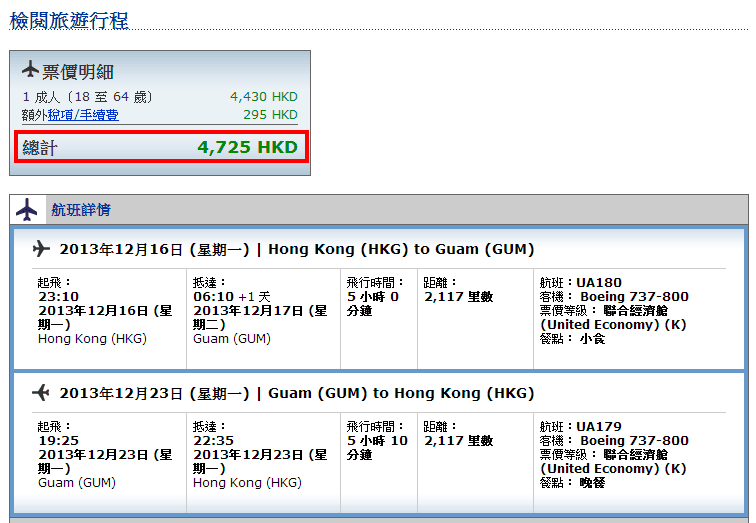Click the airplane icon next to 2013年12月16日 header
This screenshot has width=756, height=523.
tap(41, 249)
